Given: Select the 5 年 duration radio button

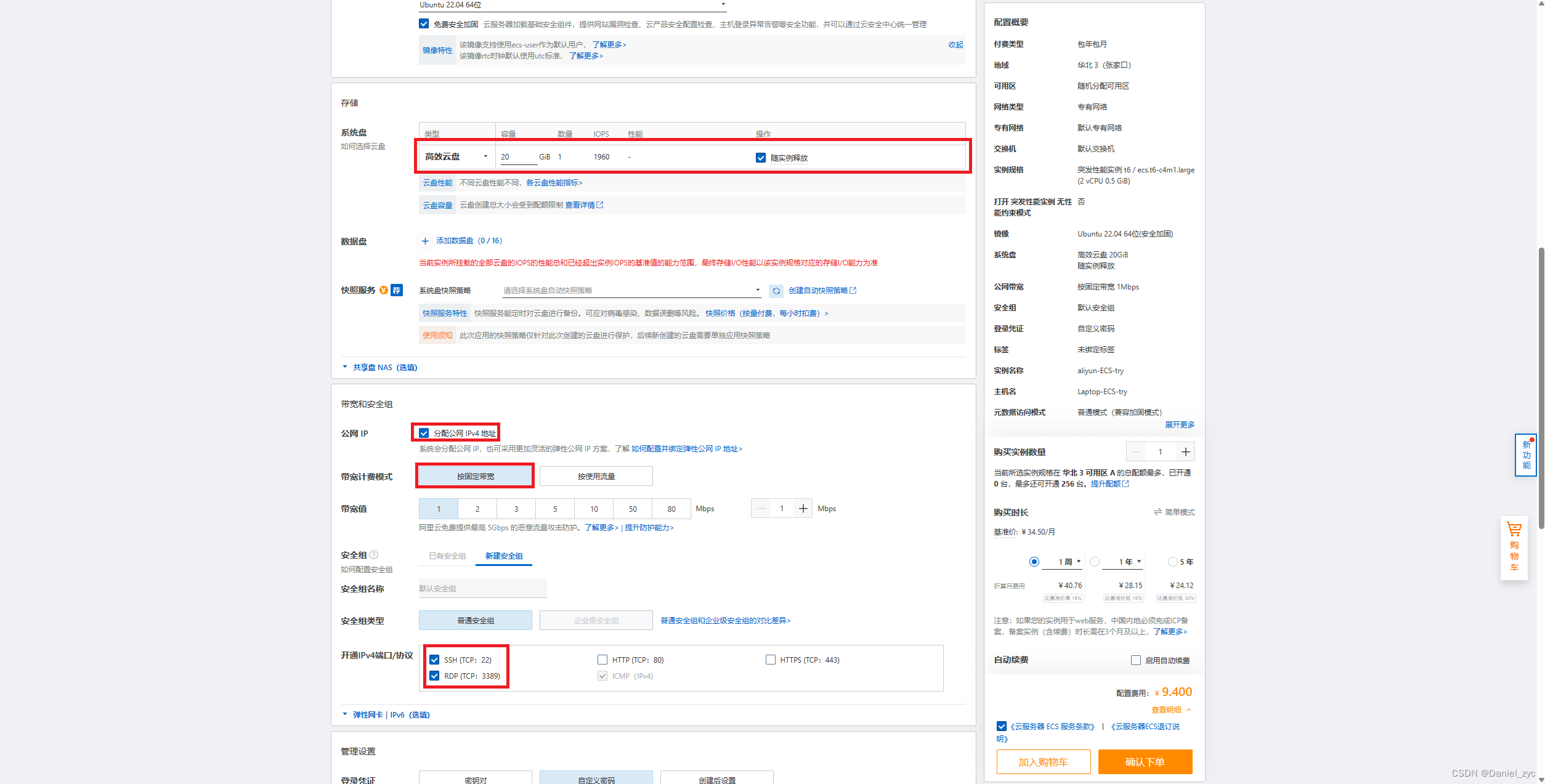Looking at the screenshot, I should click(1172, 562).
